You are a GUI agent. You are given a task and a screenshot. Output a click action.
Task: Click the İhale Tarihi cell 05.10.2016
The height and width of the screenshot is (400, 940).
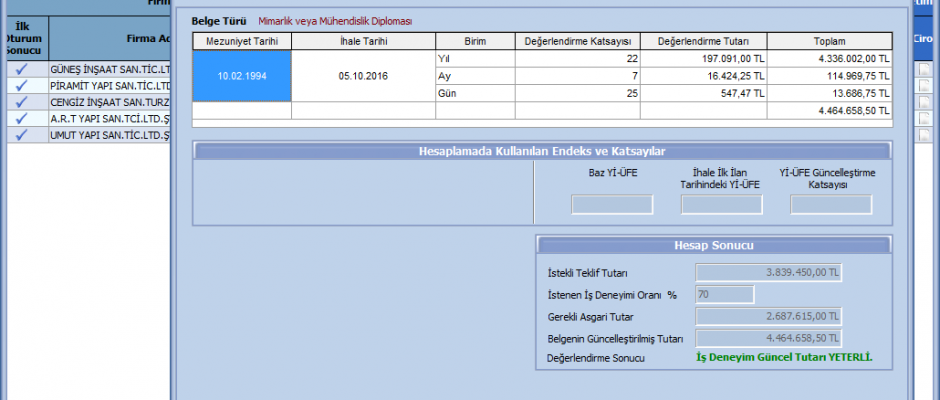(x=364, y=76)
